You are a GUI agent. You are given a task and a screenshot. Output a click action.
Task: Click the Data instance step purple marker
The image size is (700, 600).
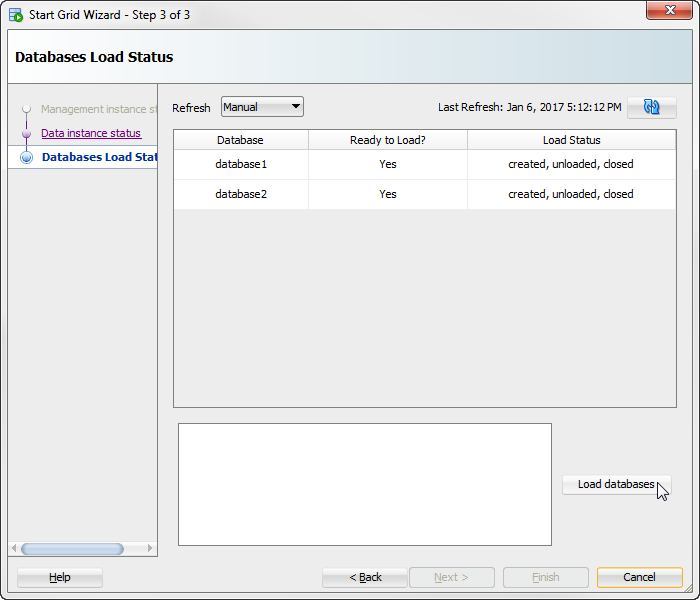click(26, 133)
